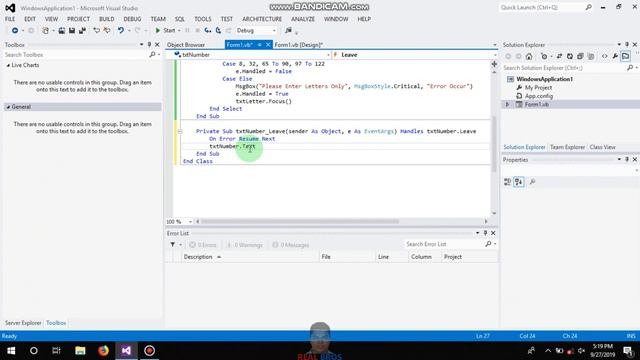This screenshot has width=640, height=360.
Task: Open the BUILD menu
Action: (107, 19)
